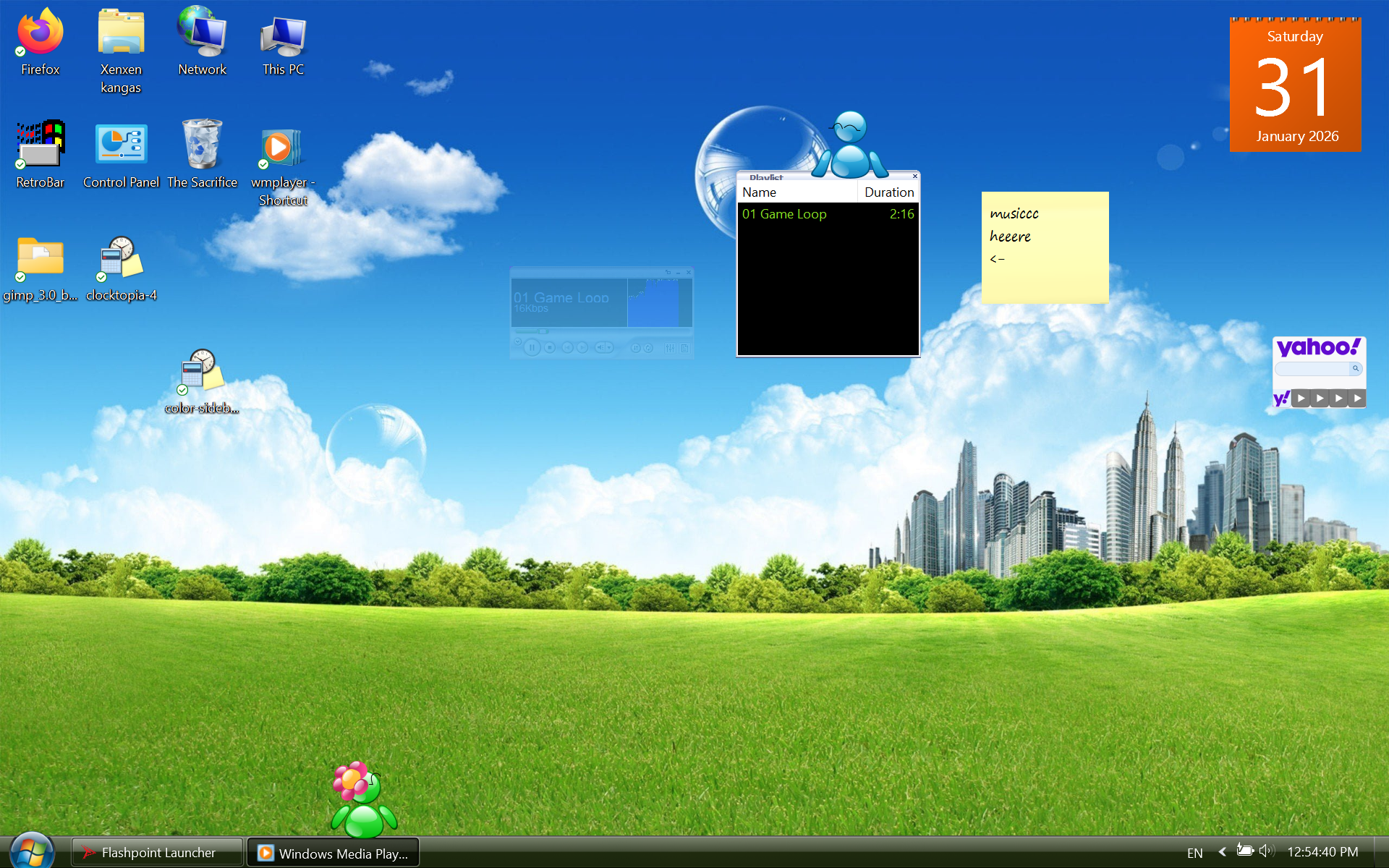Toggle shuffle in the media player

click(636, 348)
